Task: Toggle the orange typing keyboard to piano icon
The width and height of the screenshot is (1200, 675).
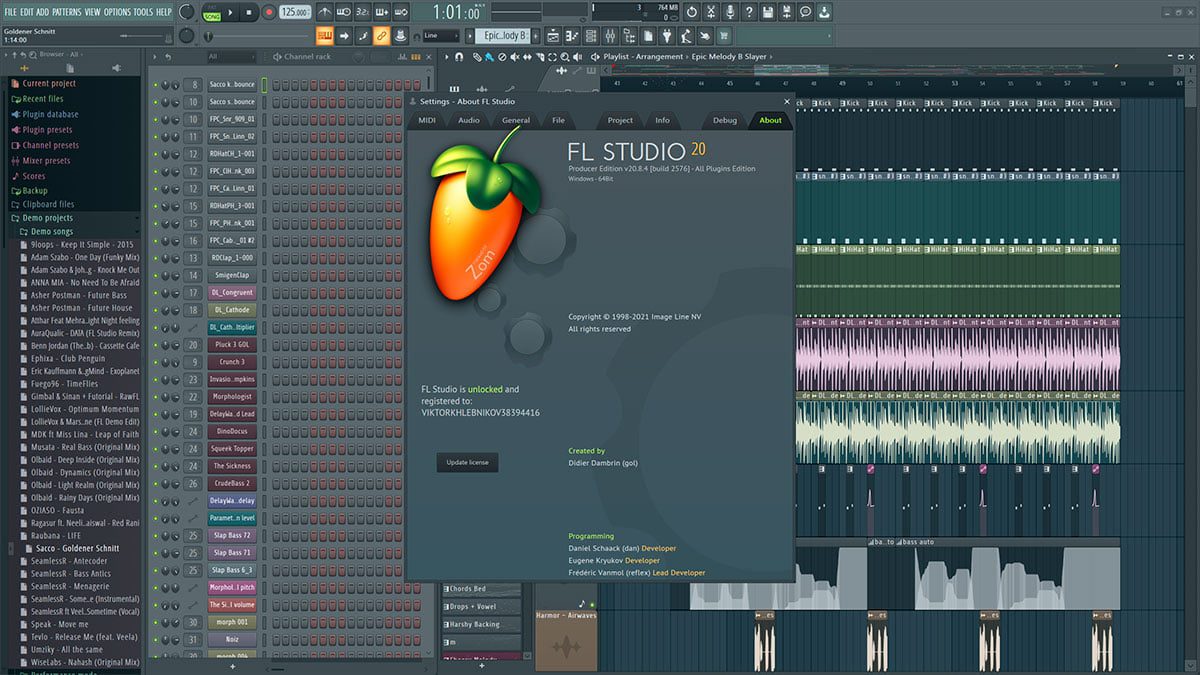Action: pos(324,36)
